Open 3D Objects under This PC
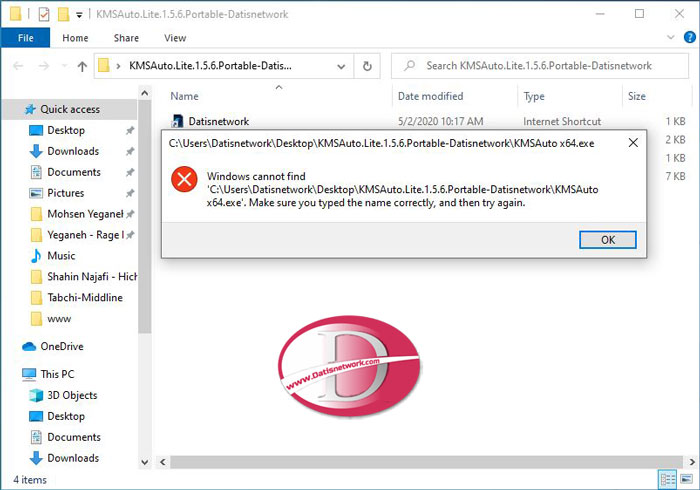The image size is (700, 490). click(x=72, y=395)
